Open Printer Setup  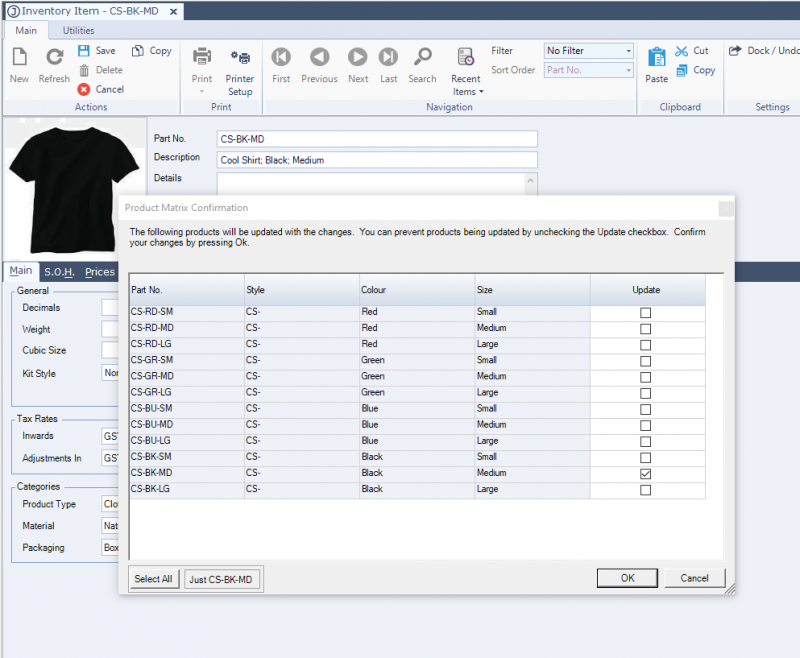[x=240, y=63]
